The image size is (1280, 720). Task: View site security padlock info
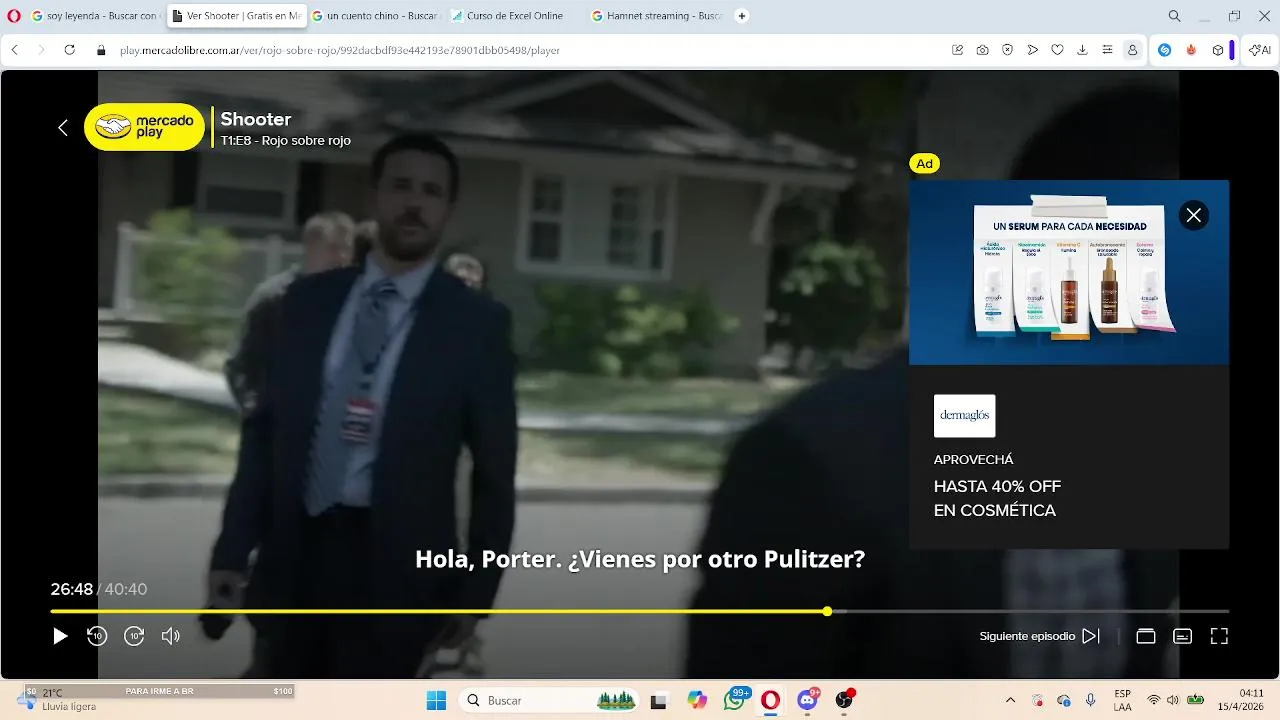[x=101, y=50]
